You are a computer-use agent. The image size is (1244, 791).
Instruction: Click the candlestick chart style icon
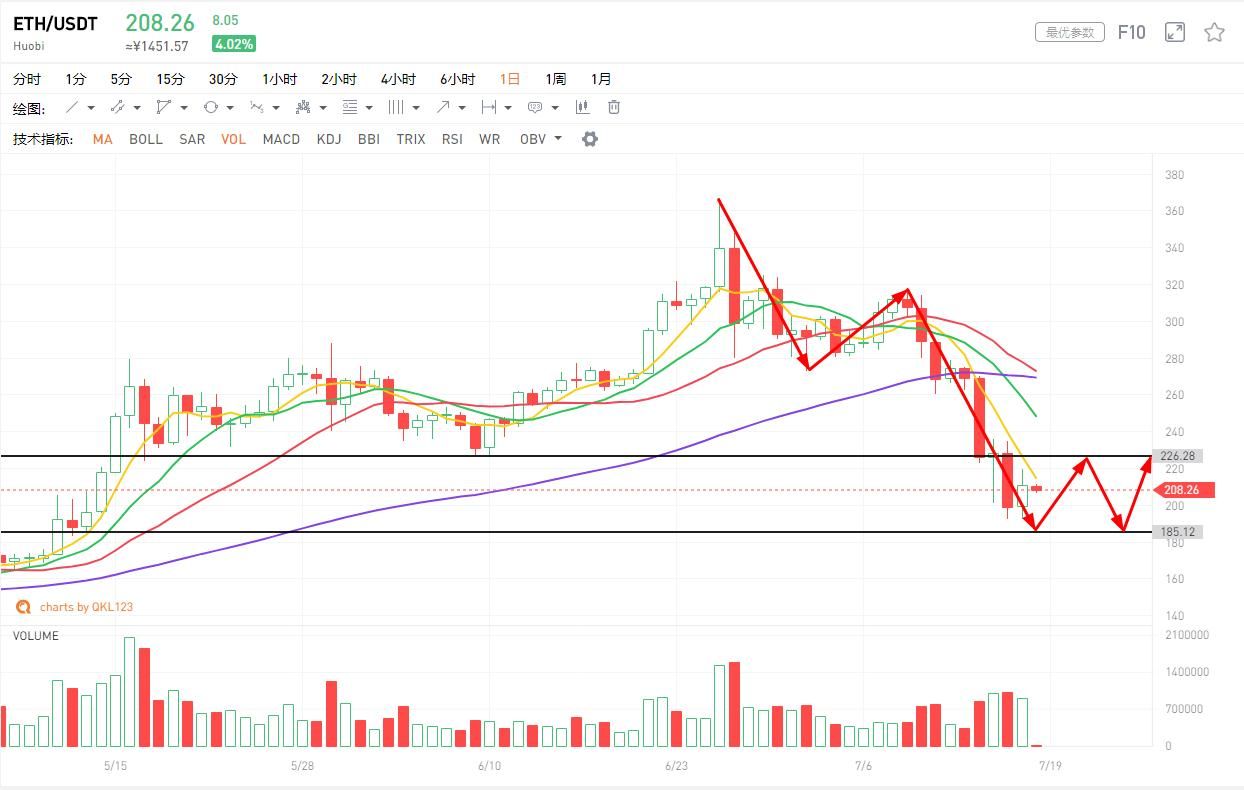pyautogui.click(x=582, y=107)
